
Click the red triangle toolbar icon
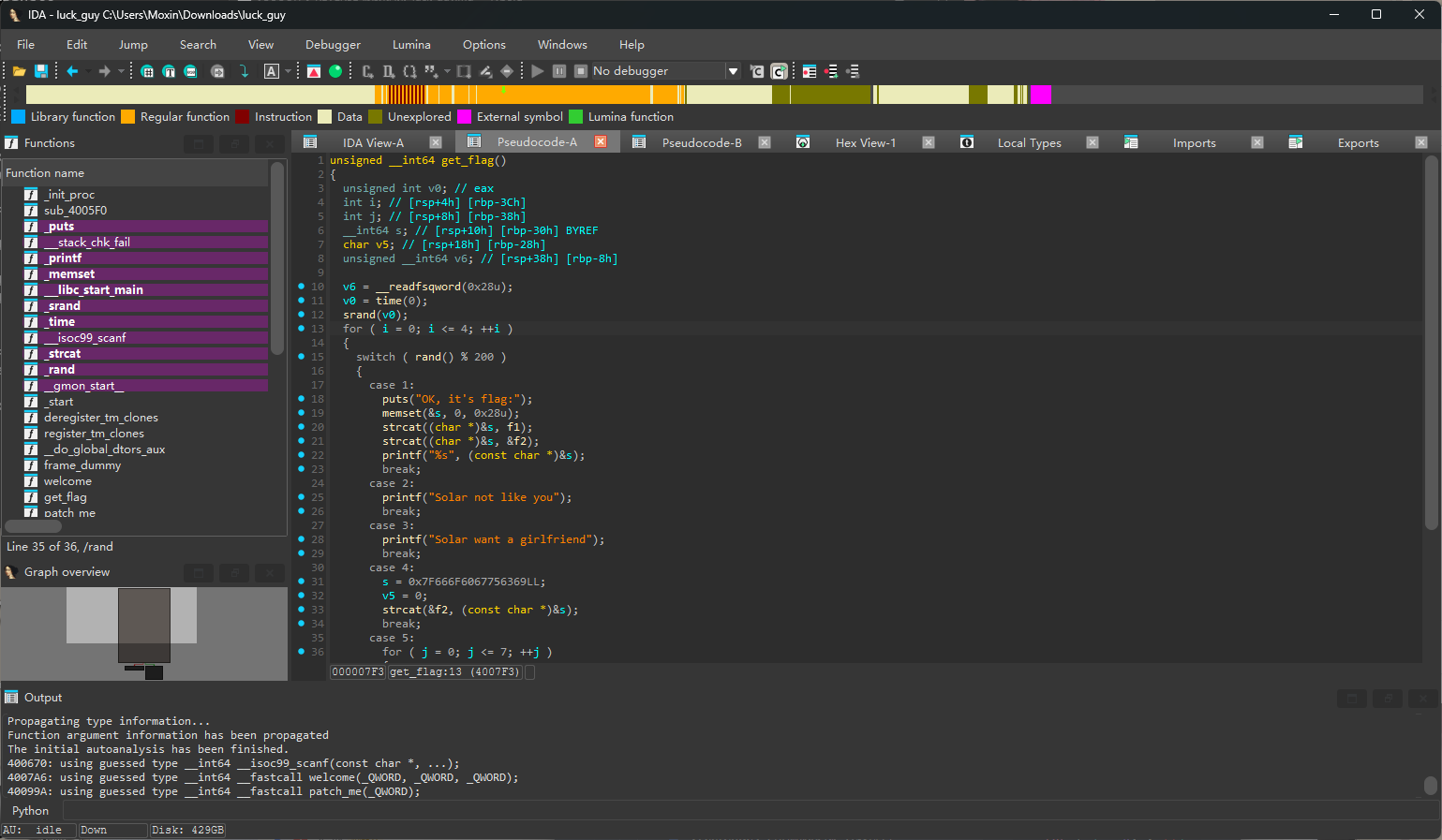[314, 71]
